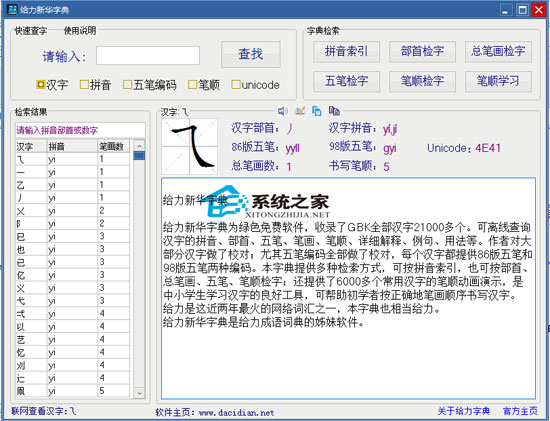Click the Unicode value 4E41
550x421 pixels.
(488, 148)
